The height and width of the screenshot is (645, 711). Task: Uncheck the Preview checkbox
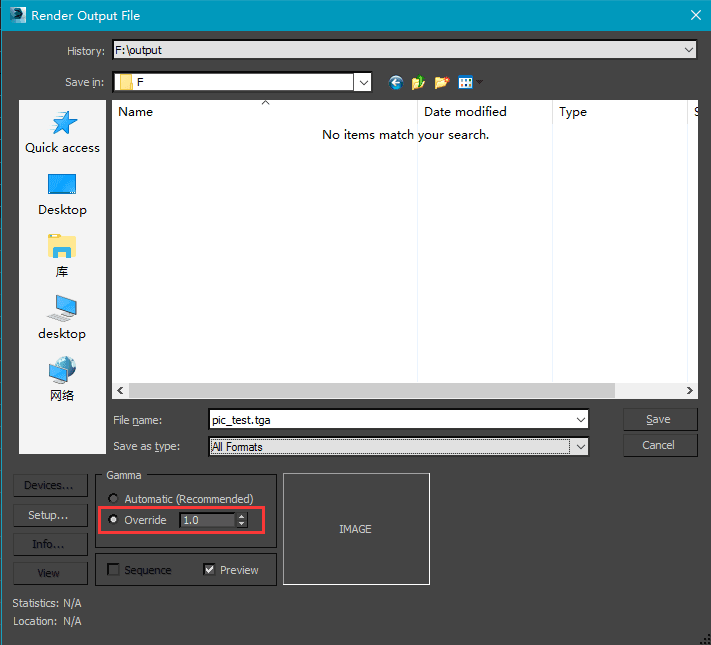click(x=209, y=570)
